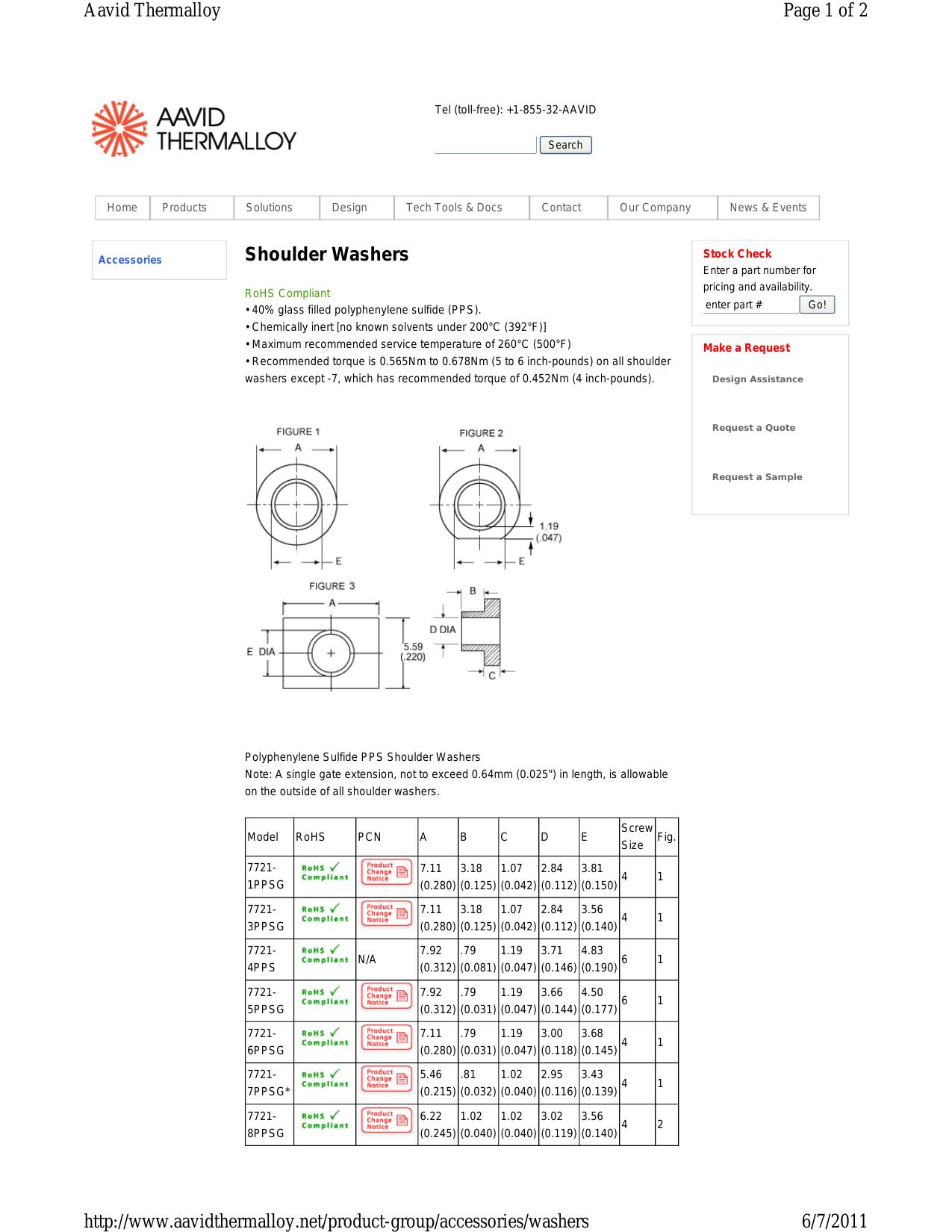Select model cell 7721-4PPS
Screen dimensions: 952x1232
pyautogui.click(x=270, y=959)
